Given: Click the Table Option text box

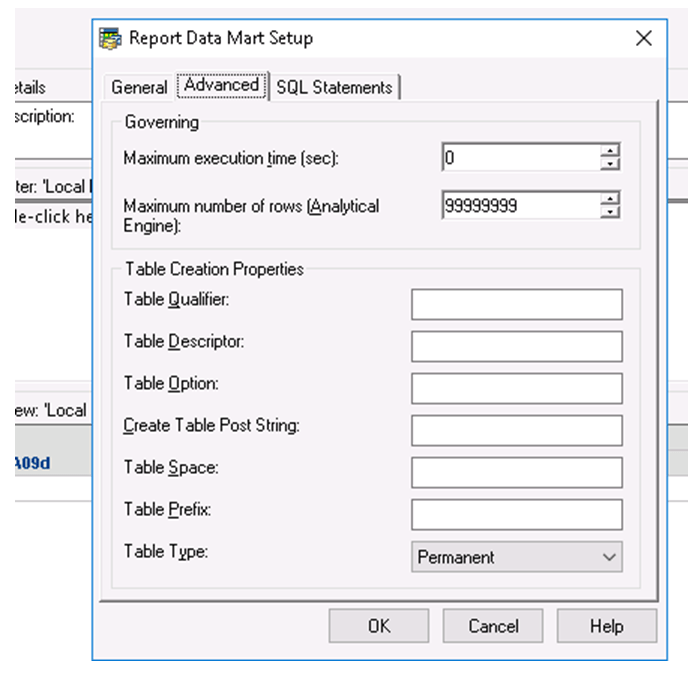Looking at the screenshot, I should click(517, 388).
